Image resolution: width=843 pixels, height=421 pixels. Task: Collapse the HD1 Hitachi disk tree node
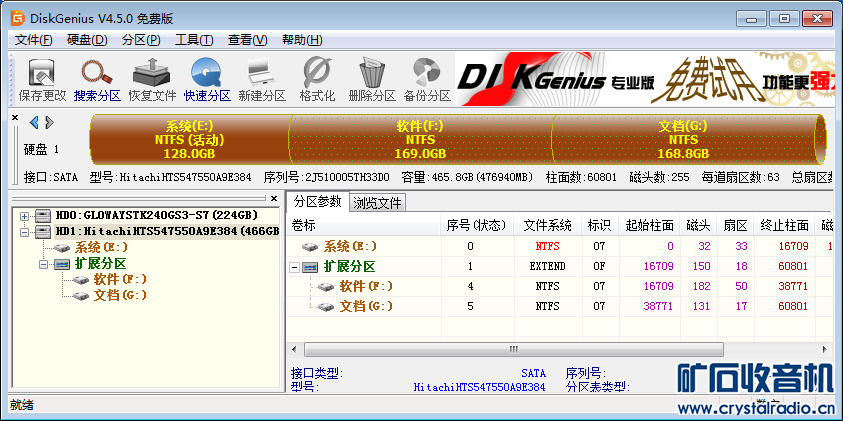24,231
